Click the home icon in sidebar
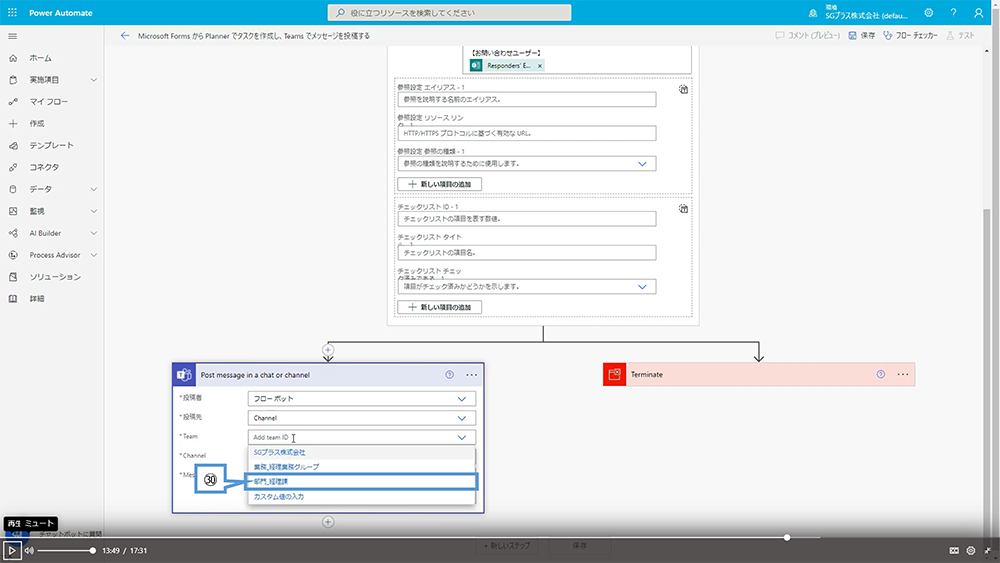 [13, 58]
